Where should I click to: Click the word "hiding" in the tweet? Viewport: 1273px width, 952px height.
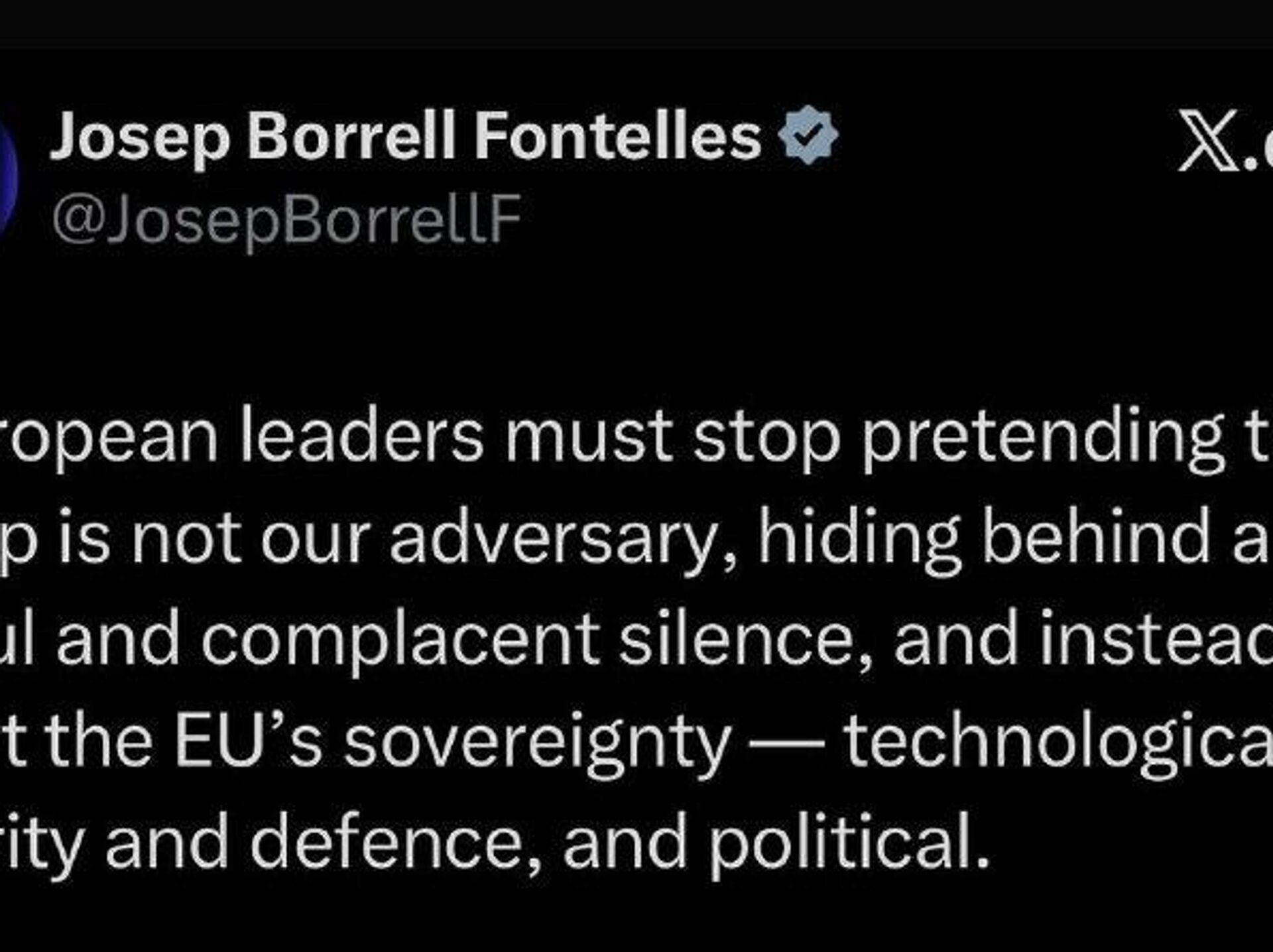click(x=859, y=538)
